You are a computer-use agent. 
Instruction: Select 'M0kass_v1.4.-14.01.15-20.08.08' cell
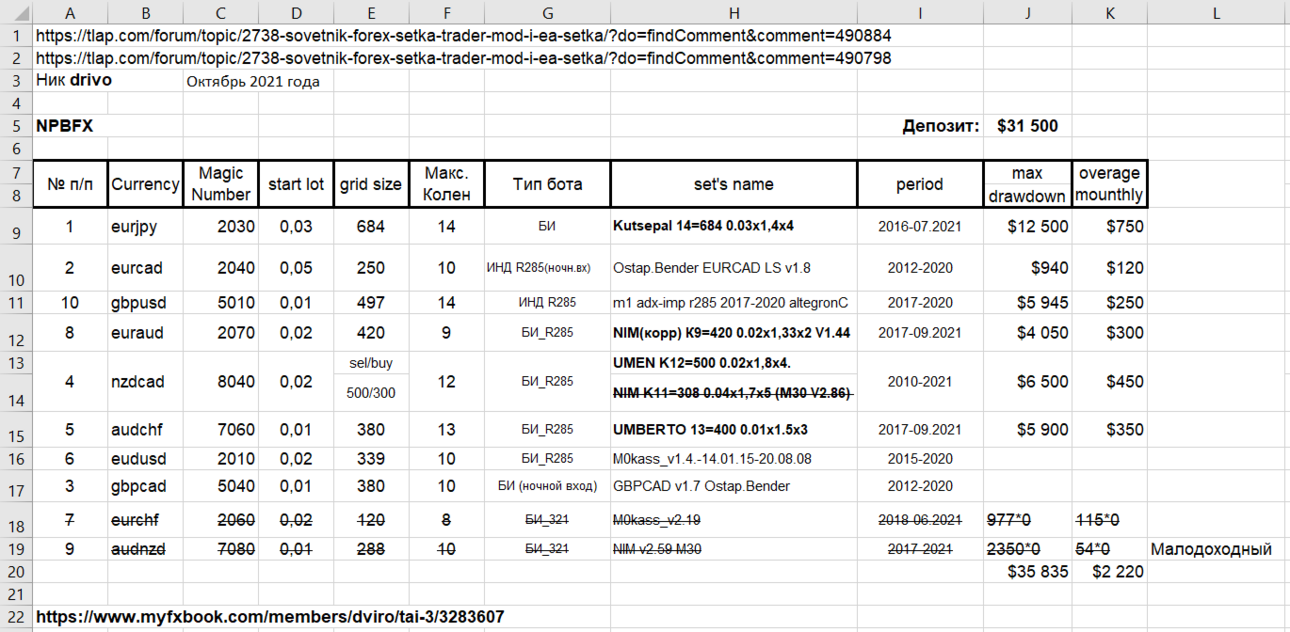tap(733, 458)
